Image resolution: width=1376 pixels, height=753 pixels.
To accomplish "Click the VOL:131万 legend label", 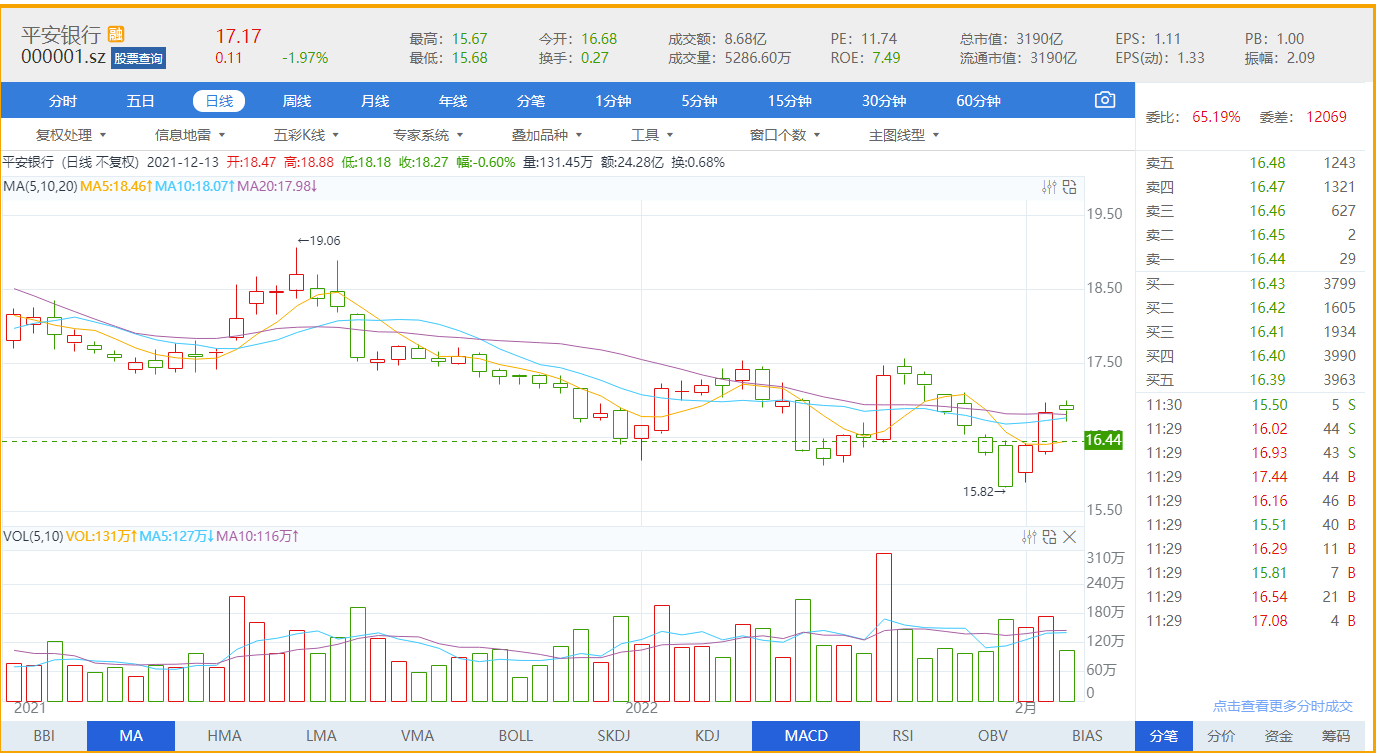I will [x=100, y=537].
